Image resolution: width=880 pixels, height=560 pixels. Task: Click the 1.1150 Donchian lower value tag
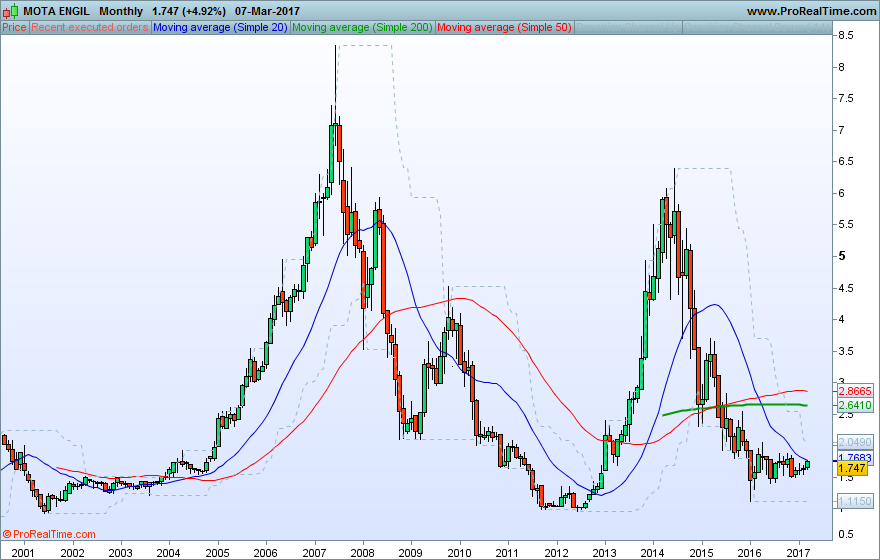(x=855, y=501)
